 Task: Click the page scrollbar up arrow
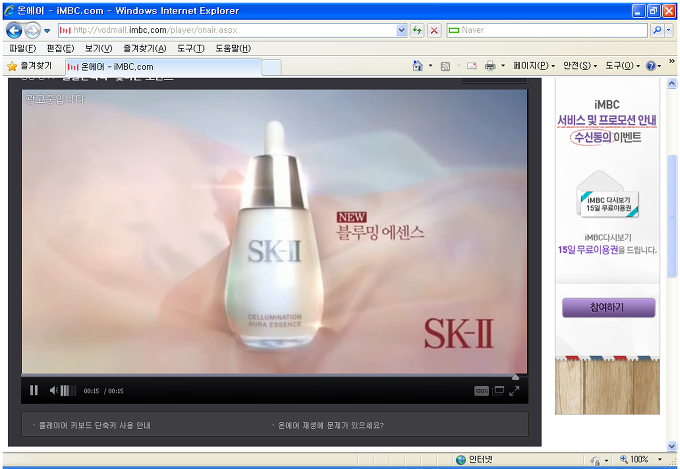pos(671,83)
